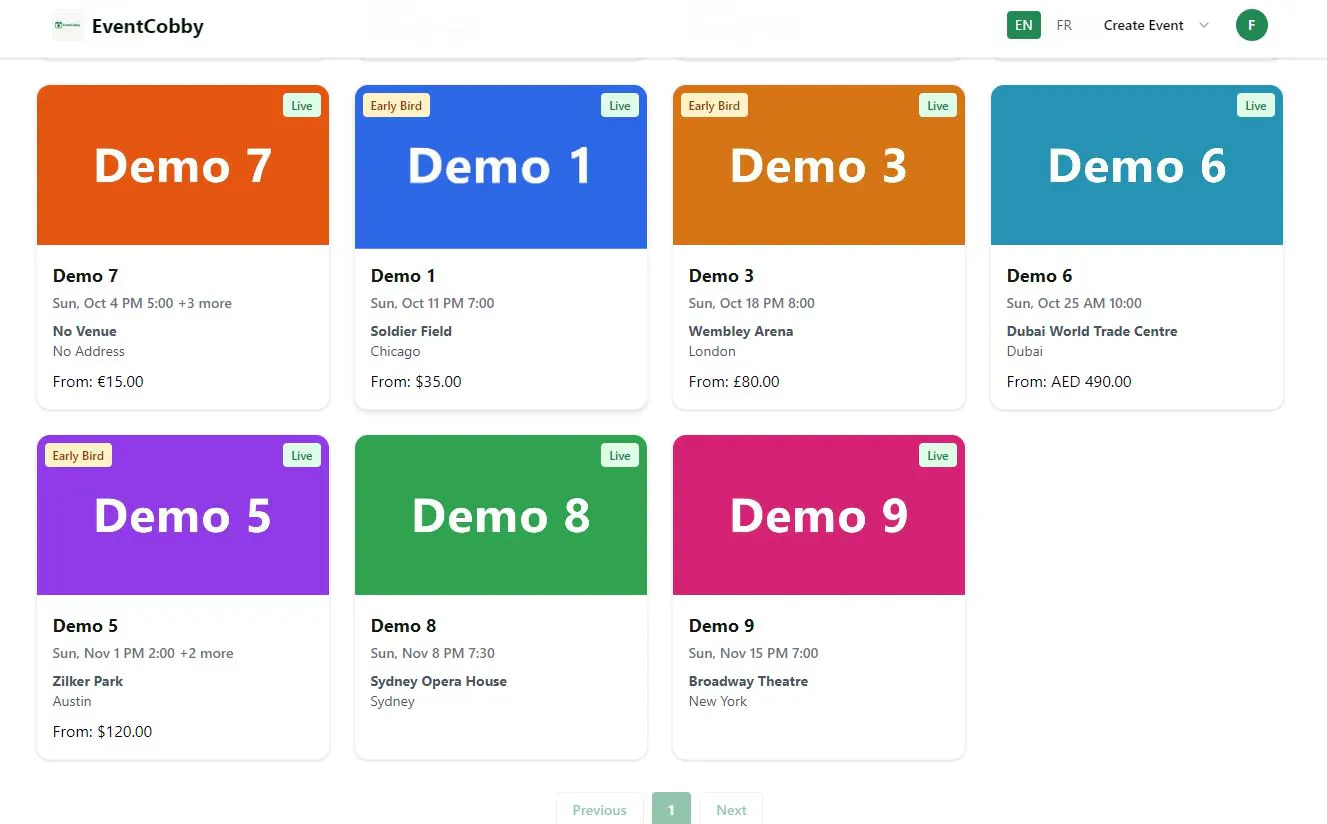Click the 'Wembley Arena' venue text
The width and height of the screenshot is (1327, 824).
[741, 331]
